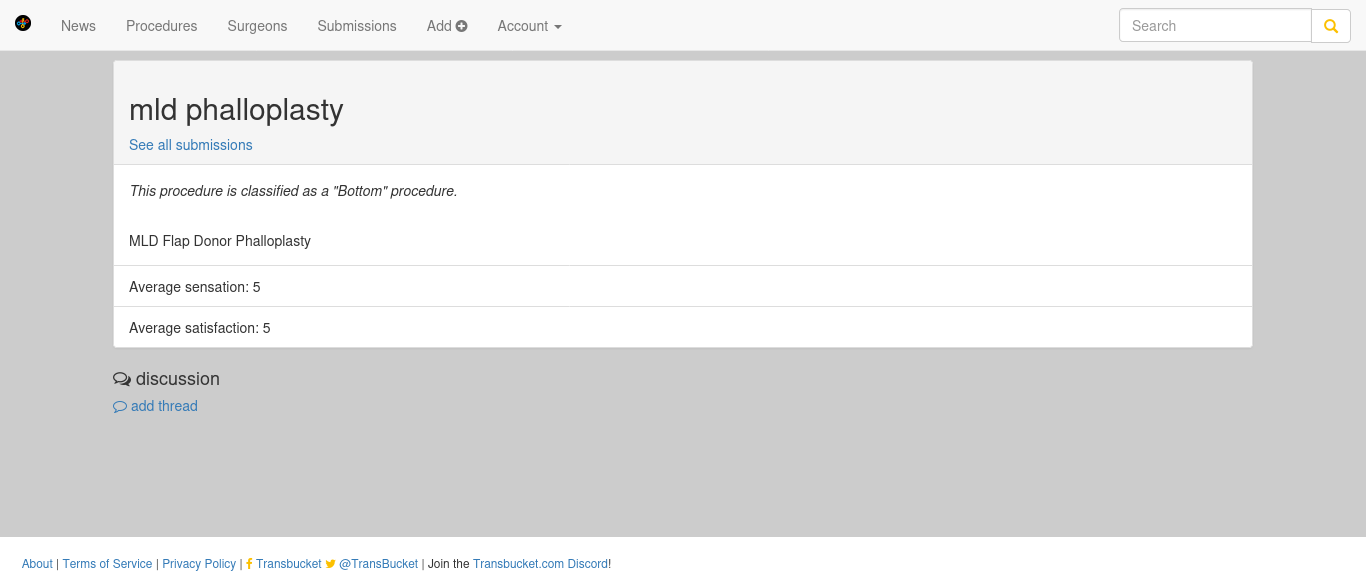Click the Transbucket logo icon
1366x587 pixels.
(x=23, y=23)
